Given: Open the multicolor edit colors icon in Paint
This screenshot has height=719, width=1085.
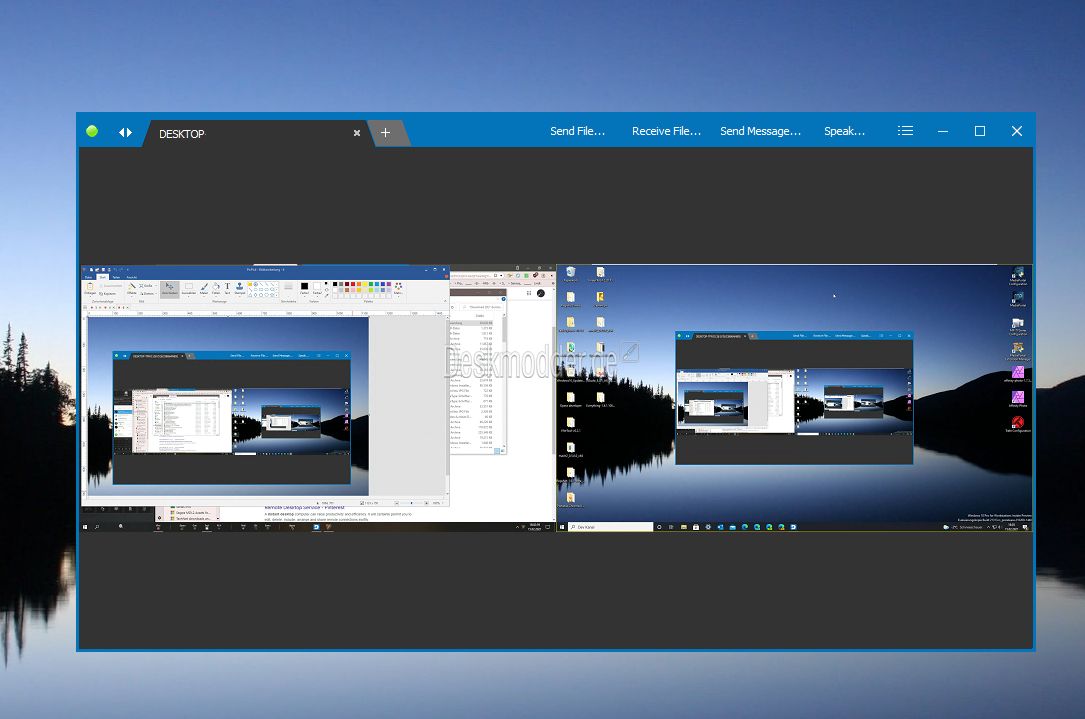Looking at the screenshot, I should pos(398,287).
